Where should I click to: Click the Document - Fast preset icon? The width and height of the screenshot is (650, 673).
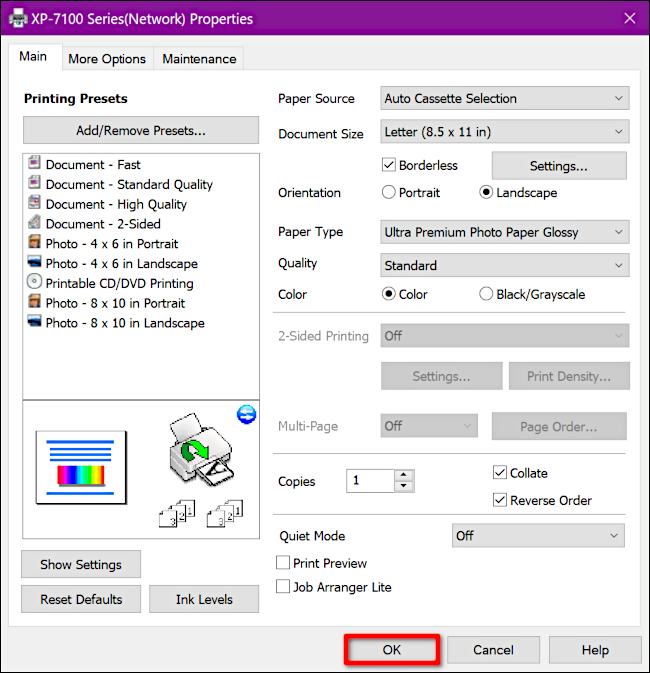pos(34,163)
